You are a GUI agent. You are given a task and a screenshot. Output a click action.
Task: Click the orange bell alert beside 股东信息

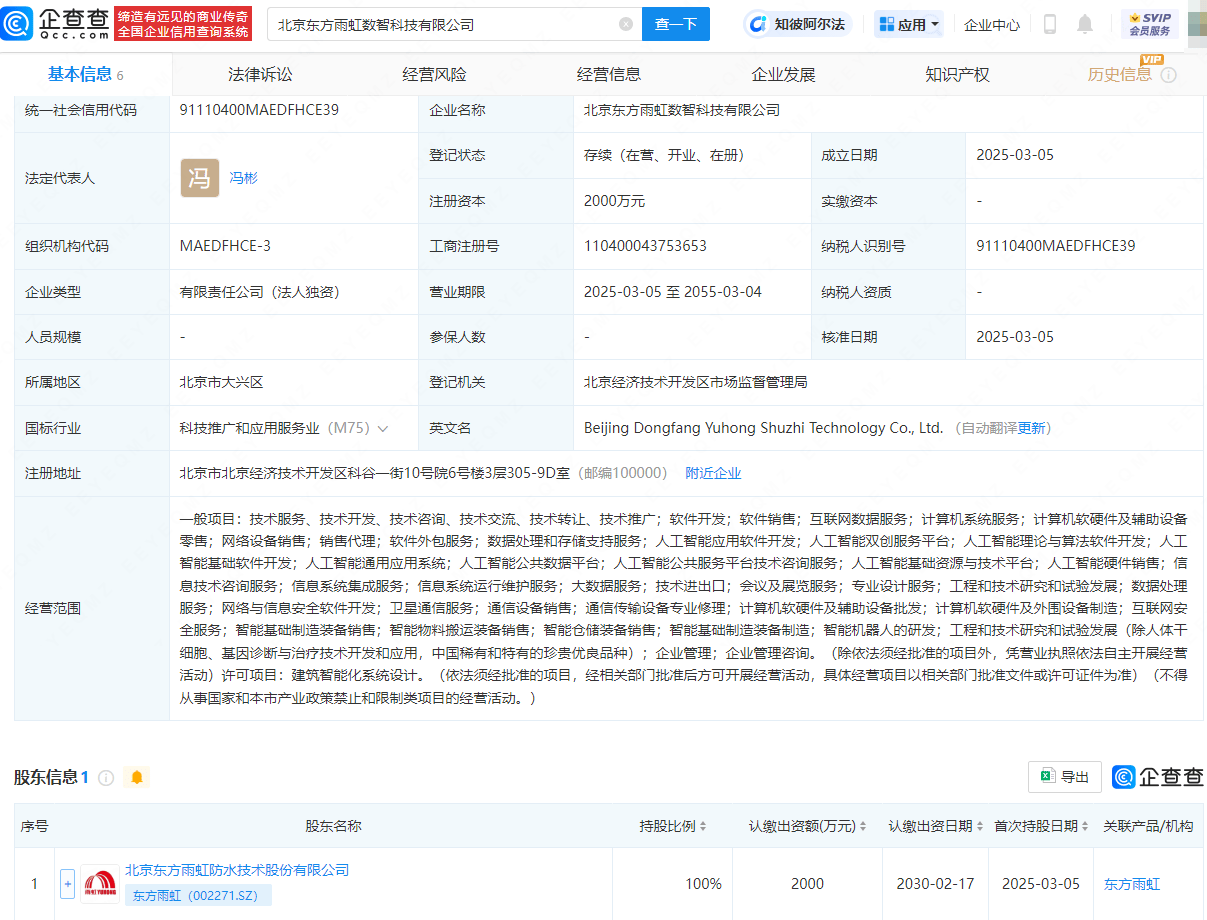[x=137, y=777]
